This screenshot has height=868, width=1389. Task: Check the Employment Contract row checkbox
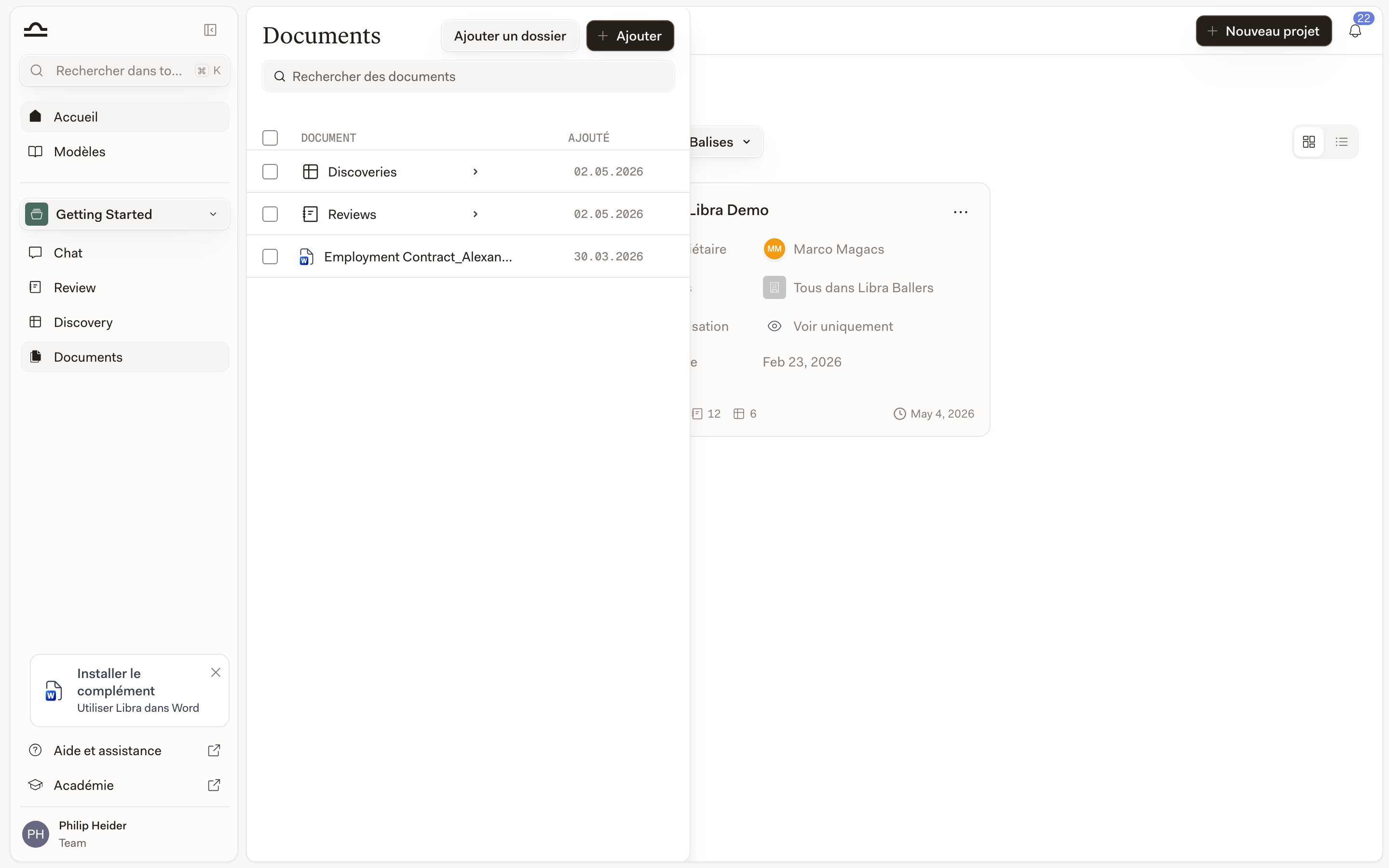[270, 257]
